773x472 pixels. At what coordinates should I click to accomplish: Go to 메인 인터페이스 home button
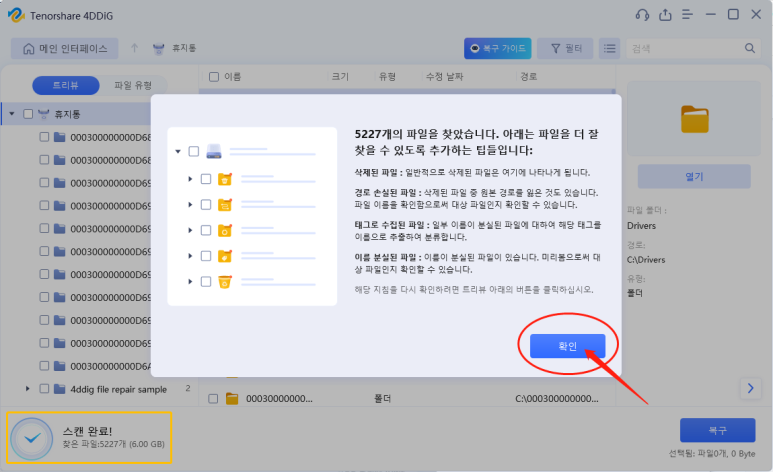coord(65,48)
